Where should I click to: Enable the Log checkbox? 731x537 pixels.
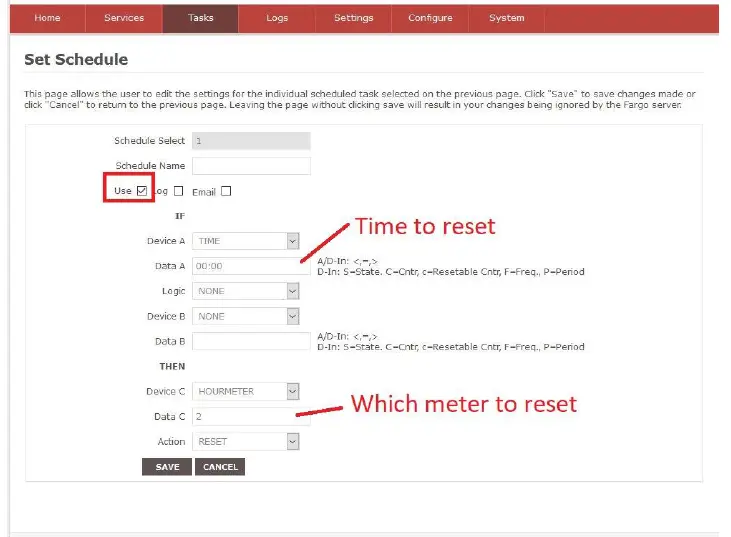(x=179, y=191)
